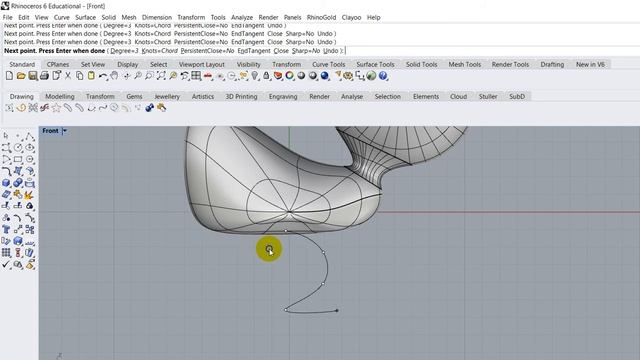Select the Box solid tool
The height and width of the screenshot is (360, 640).
tap(6, 183)
